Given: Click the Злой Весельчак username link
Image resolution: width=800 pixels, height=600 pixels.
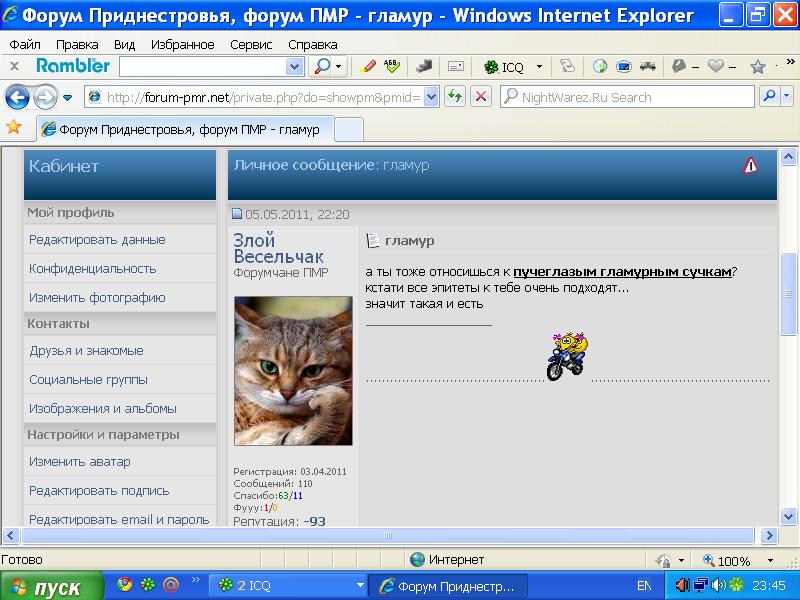Looking at the screenshot, I should (278, 248).
